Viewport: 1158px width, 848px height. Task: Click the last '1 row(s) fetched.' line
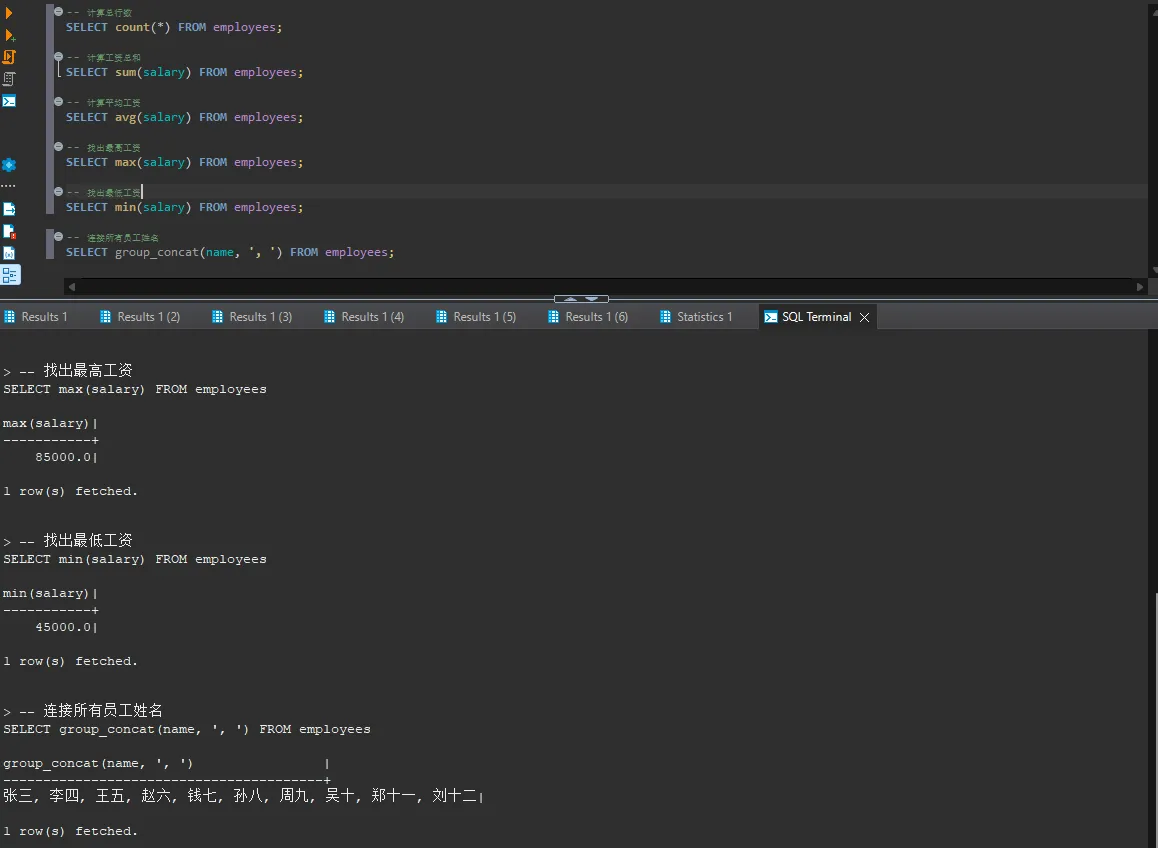point(70,831)
